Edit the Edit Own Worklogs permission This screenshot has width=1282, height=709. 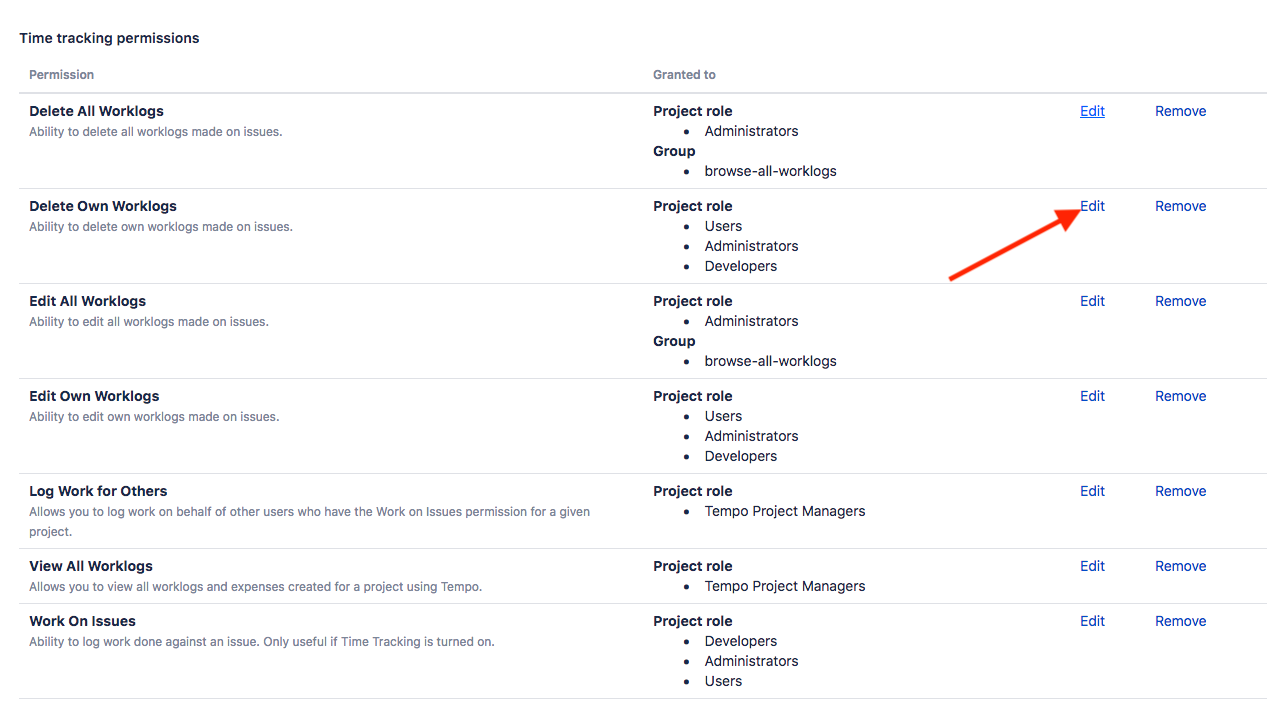(x=1092, y=396)
